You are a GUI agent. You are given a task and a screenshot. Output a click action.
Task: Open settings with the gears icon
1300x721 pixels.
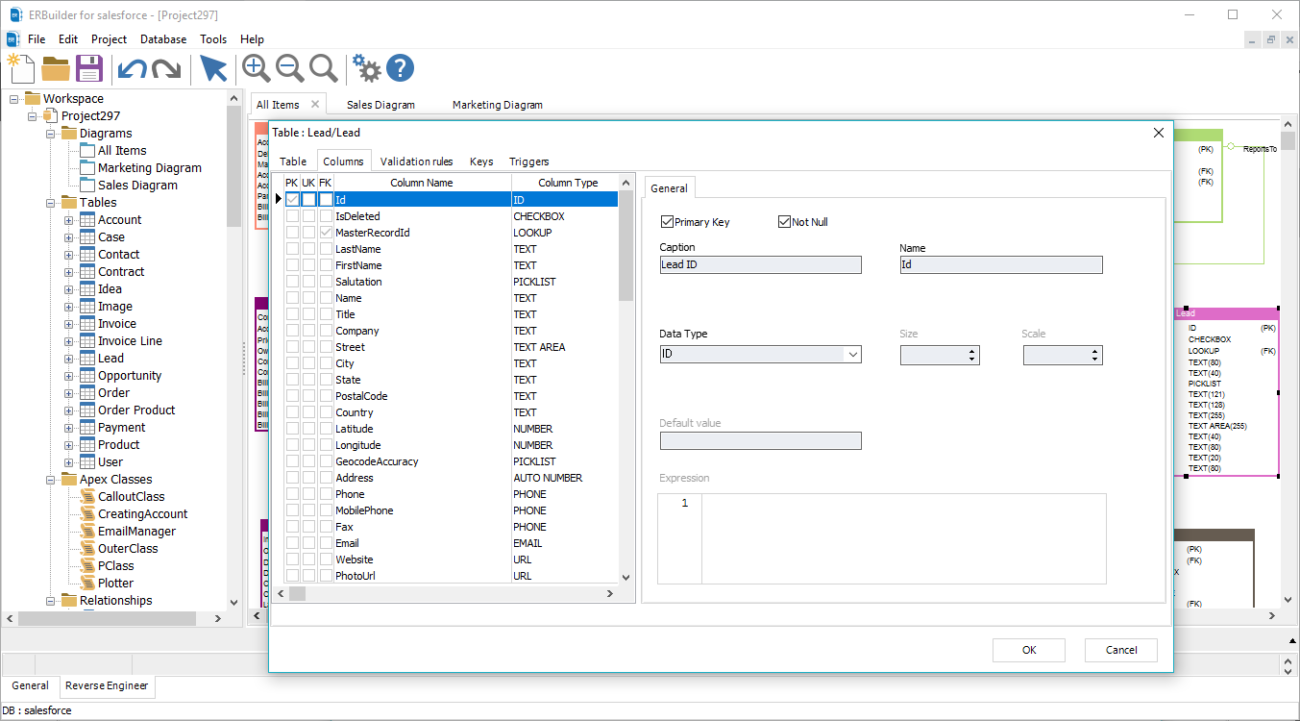367,69
